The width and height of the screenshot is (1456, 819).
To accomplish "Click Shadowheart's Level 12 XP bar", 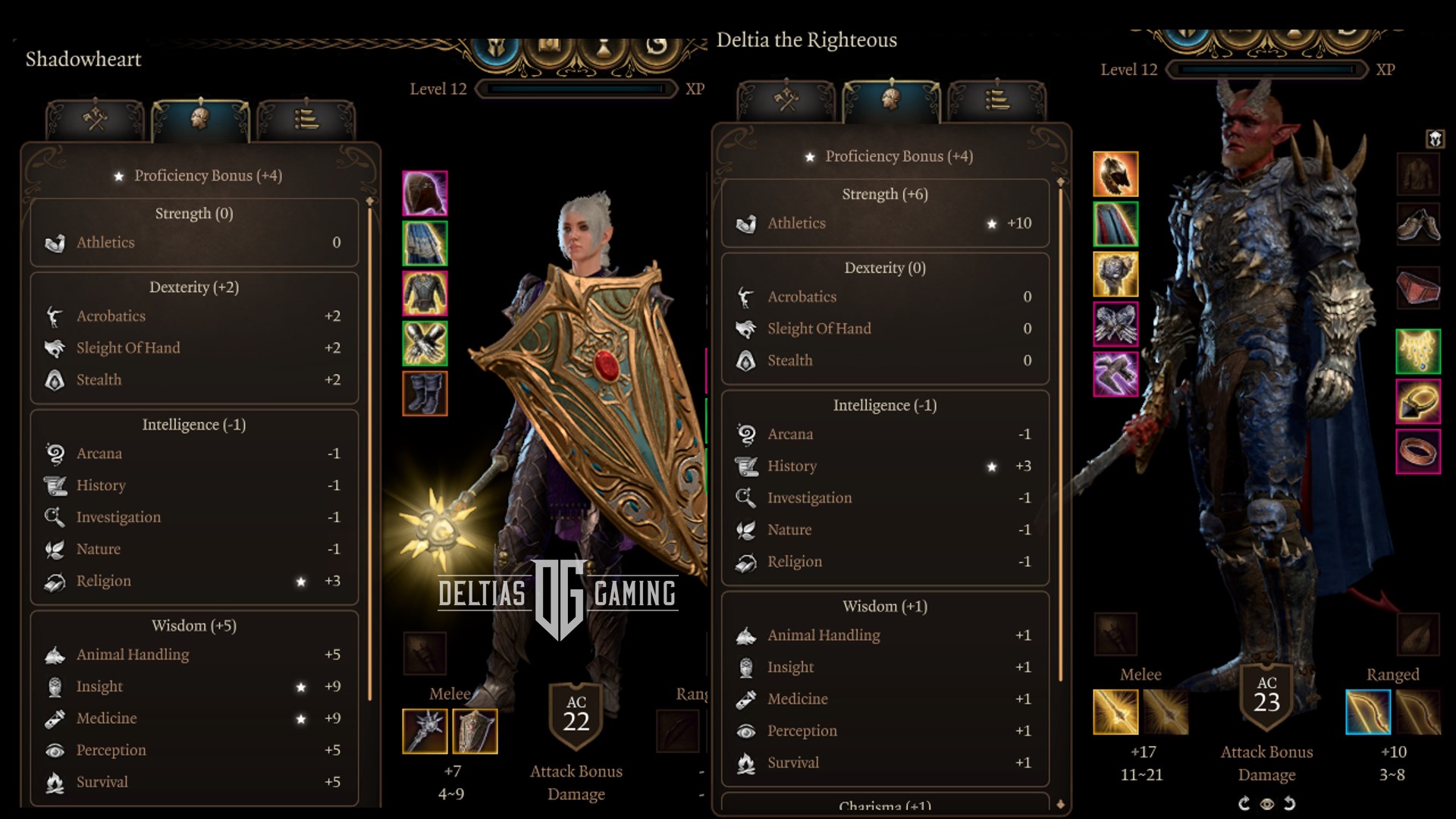I will [x=576, y=89].
